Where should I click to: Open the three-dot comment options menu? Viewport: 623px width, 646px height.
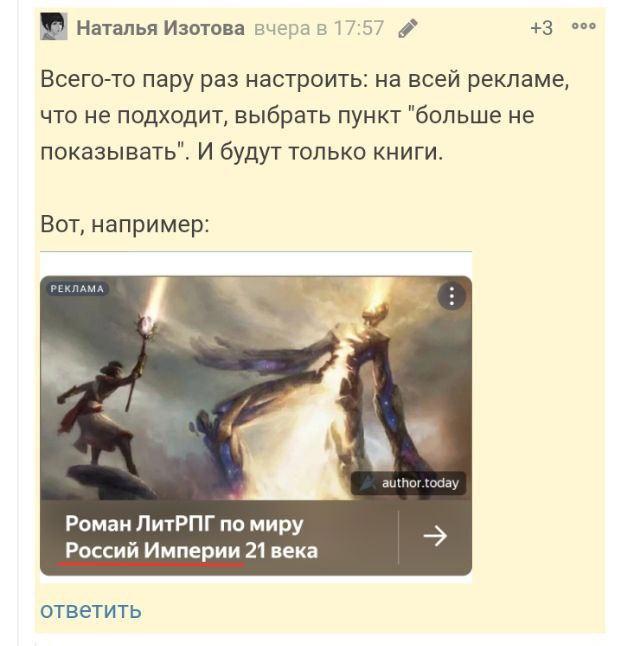pyautogui.click(x=583, y=26)
